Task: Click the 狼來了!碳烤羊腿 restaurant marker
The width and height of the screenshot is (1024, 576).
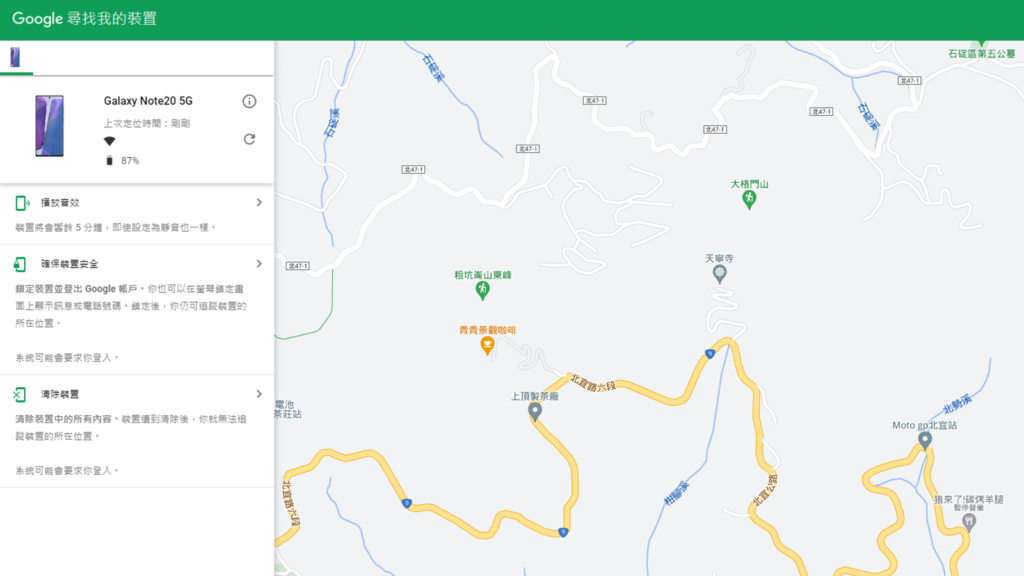Action: pyautogui.click(x=969, y=521)
